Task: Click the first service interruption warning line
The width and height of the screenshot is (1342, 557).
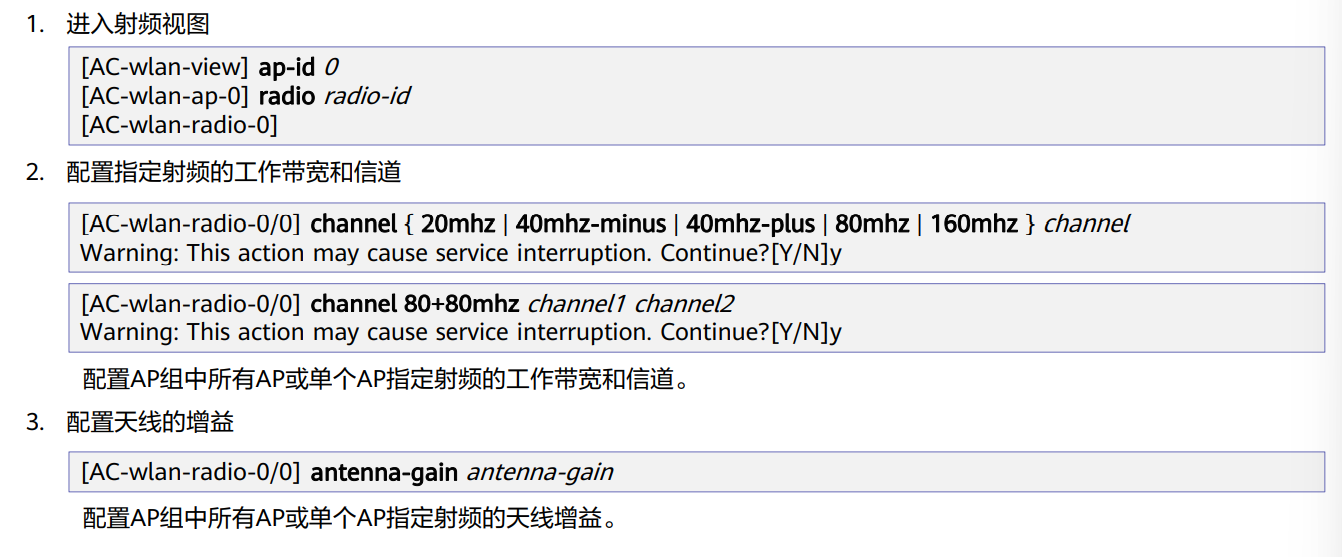Action: (461, 253)
